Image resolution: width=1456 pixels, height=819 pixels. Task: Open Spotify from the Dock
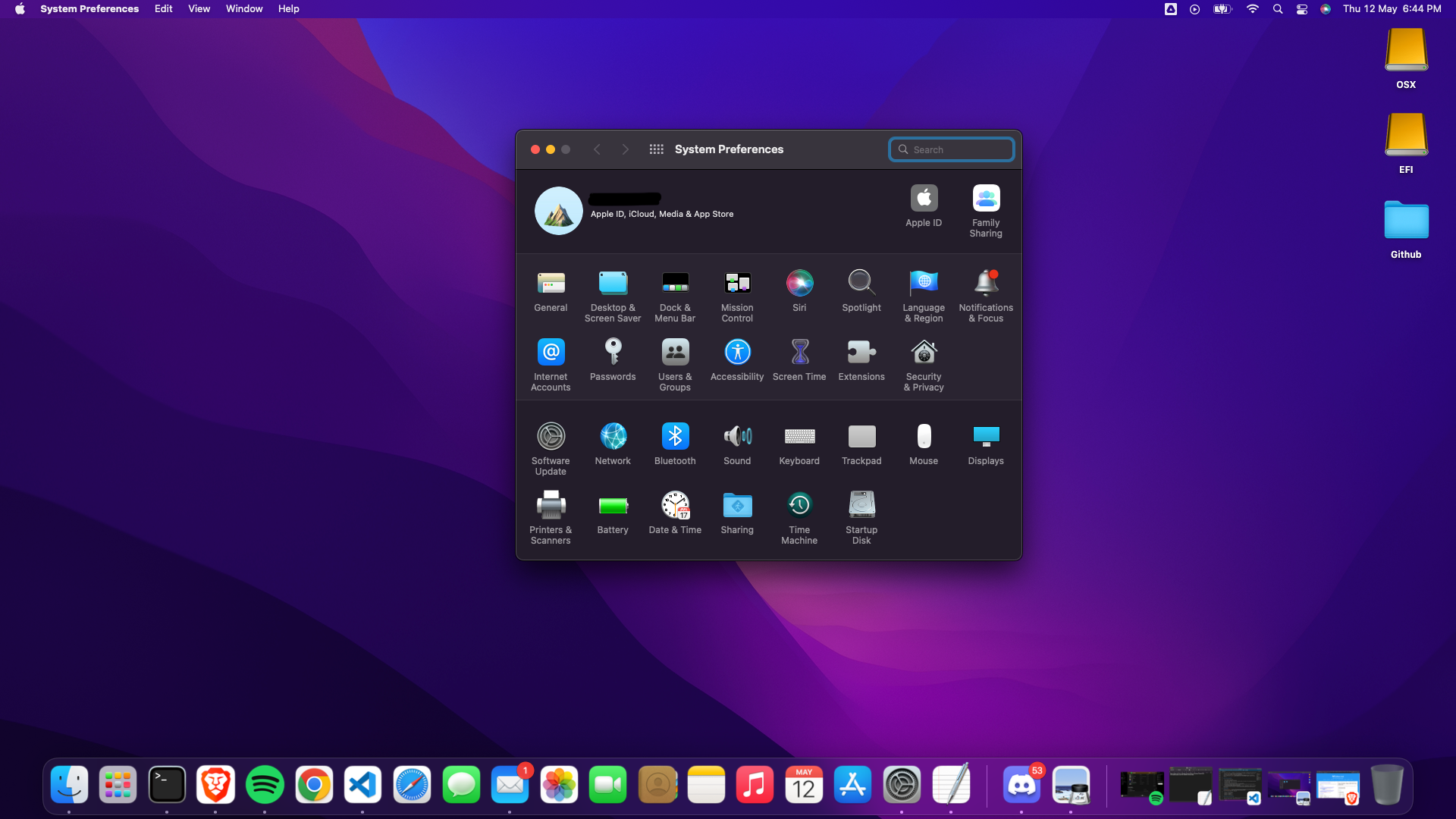265,785
